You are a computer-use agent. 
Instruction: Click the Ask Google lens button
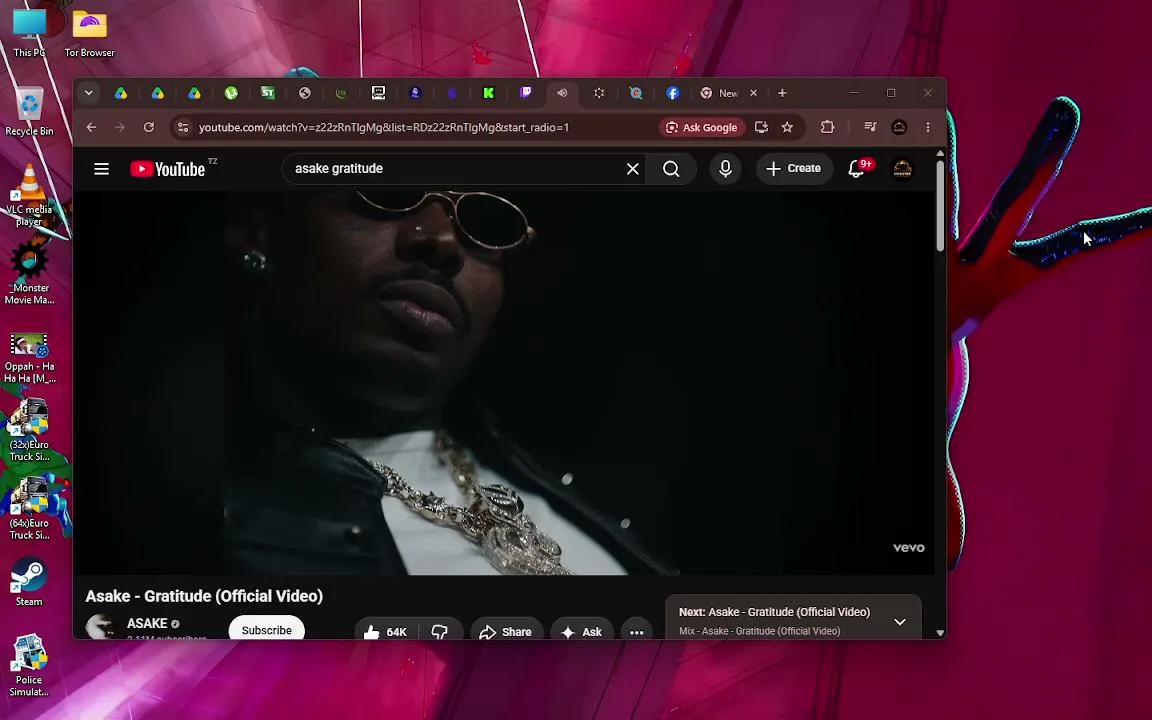click(x=702, y=127)
